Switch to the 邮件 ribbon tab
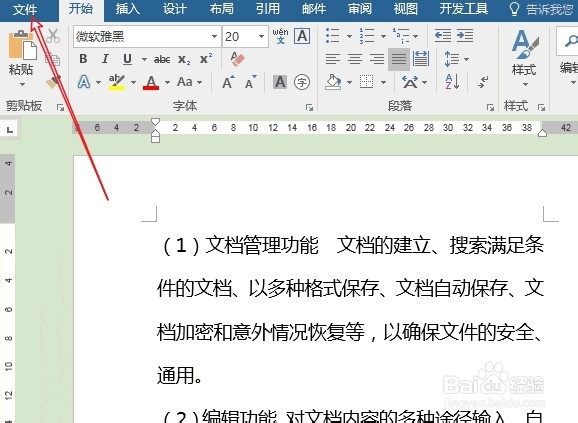The width and height of the screenshot is (578, 423). (x=314, y=9)
